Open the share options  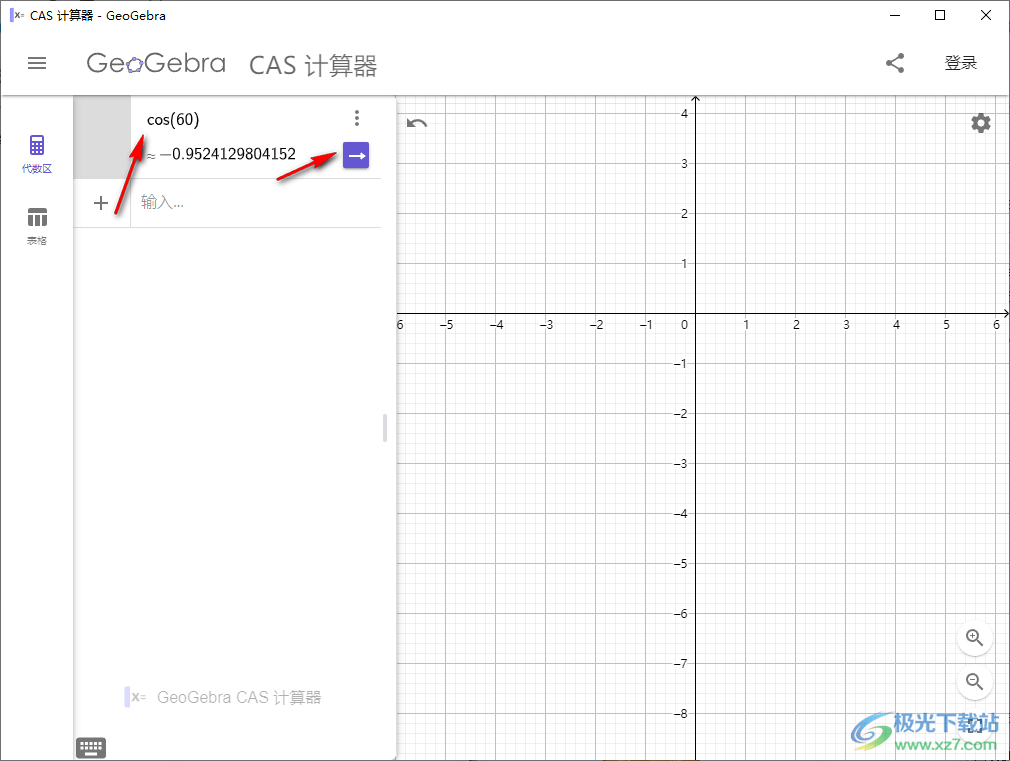[895, 62]
